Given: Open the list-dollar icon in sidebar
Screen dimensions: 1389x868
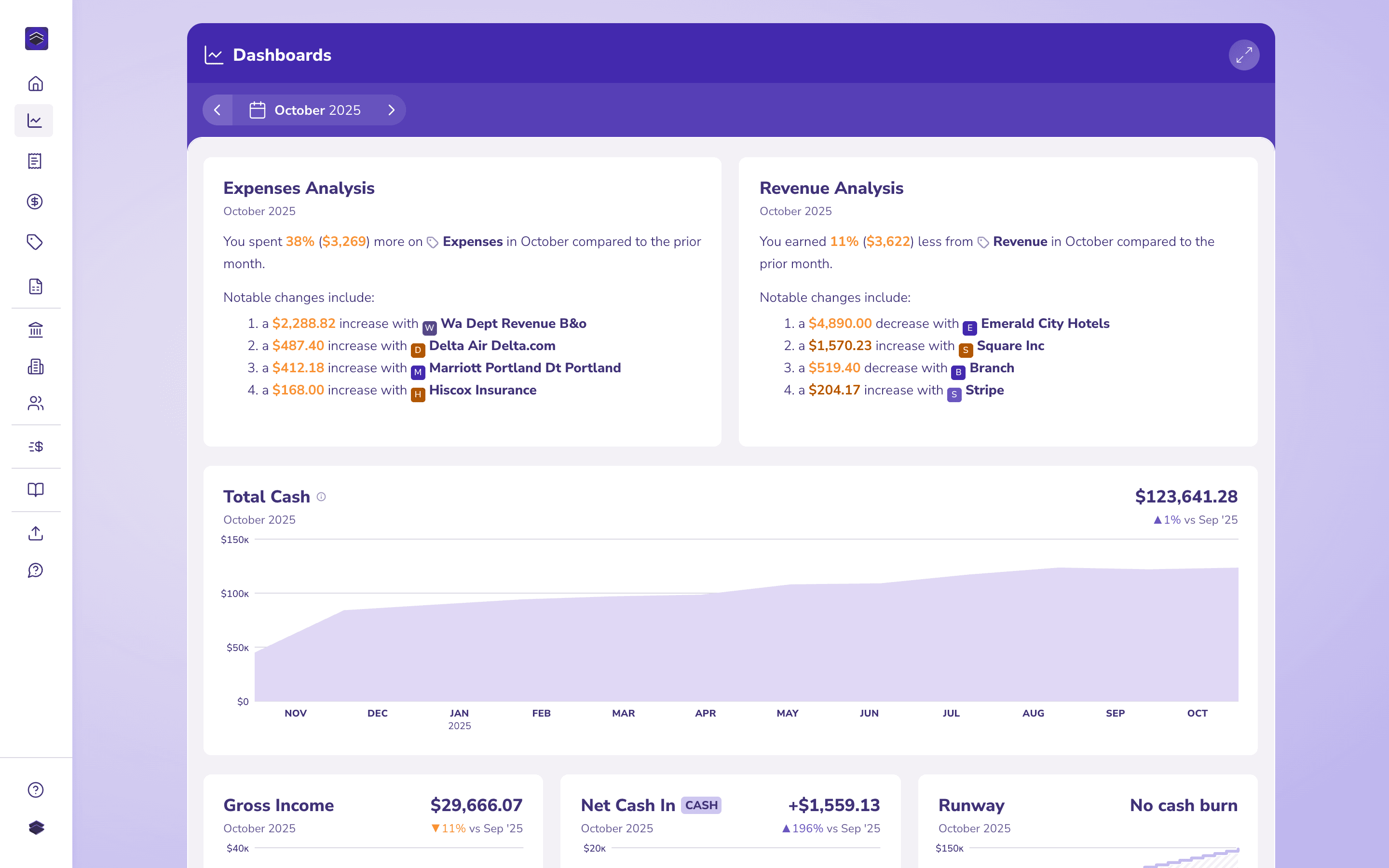Looking at the screenshot, I should (x=36, y=447).
